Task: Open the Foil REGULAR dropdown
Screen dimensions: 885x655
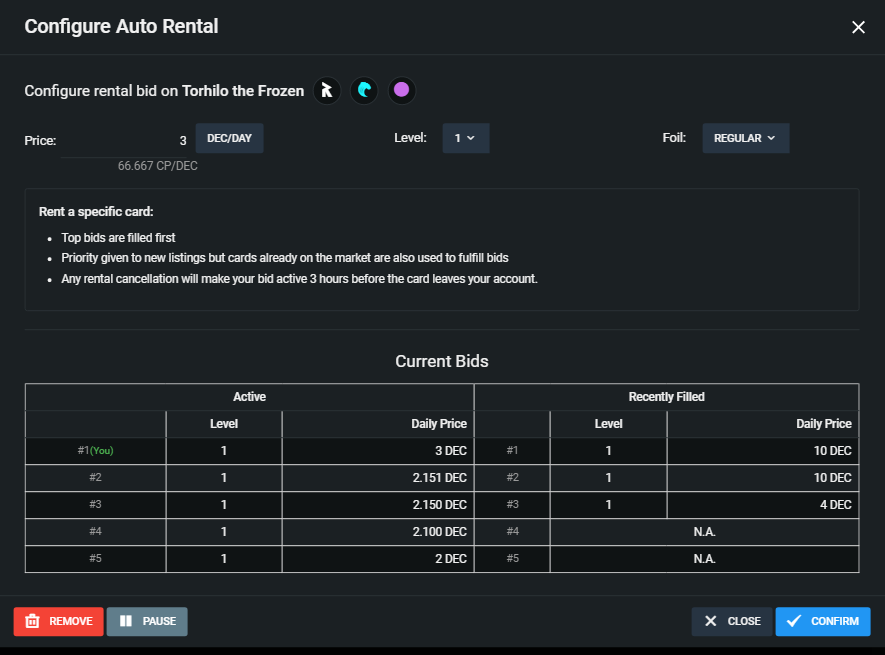Action: (746, 138)
